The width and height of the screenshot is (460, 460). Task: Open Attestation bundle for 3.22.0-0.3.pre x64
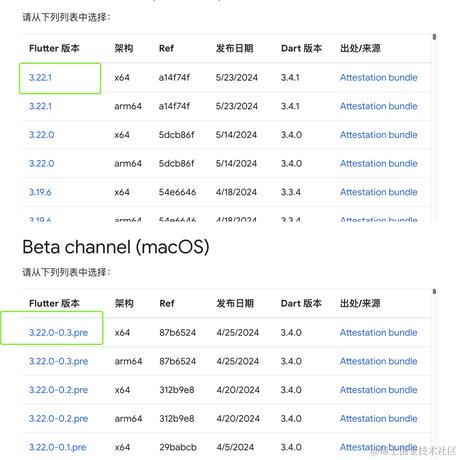(x=379, y=333)
